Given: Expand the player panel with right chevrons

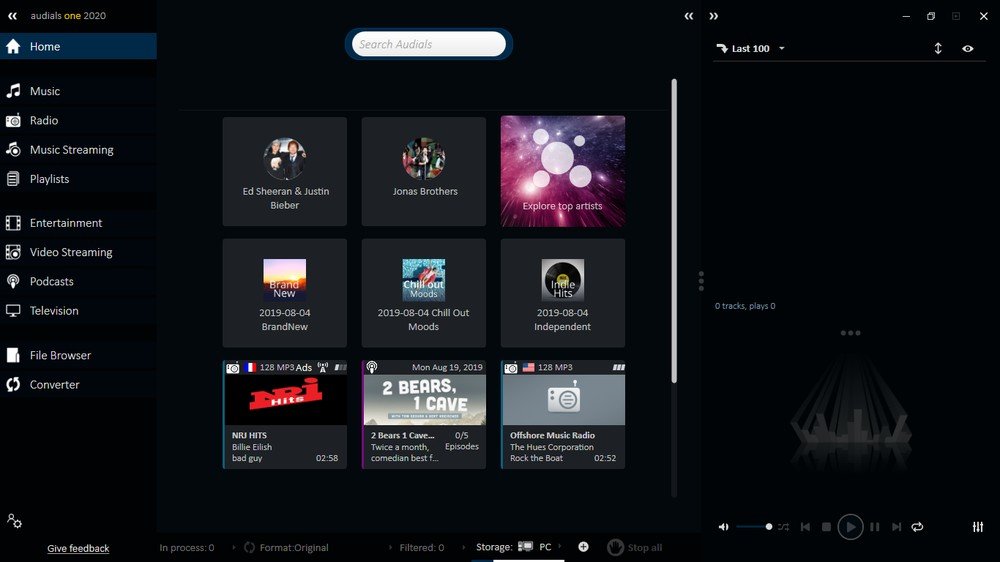Looking at the screenshot, I should 714,16.
